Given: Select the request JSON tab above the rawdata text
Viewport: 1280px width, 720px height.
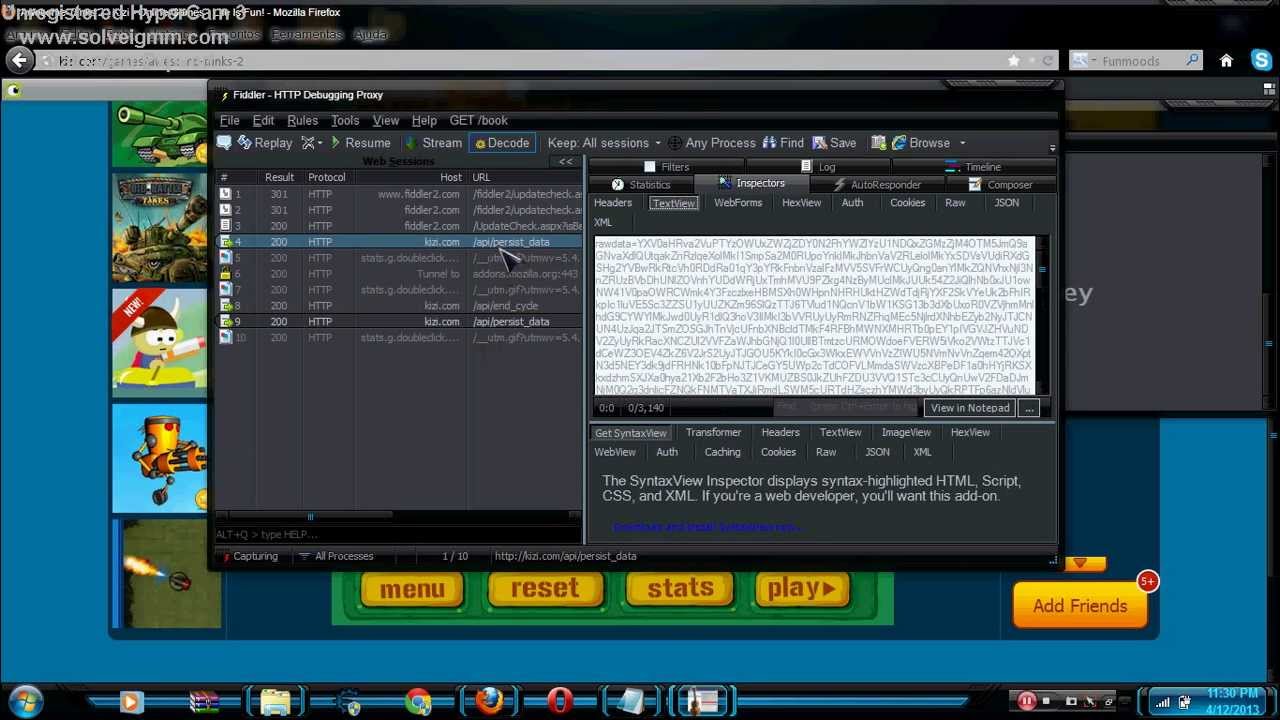Looking at the screenshot, I should pos(1006,203).
